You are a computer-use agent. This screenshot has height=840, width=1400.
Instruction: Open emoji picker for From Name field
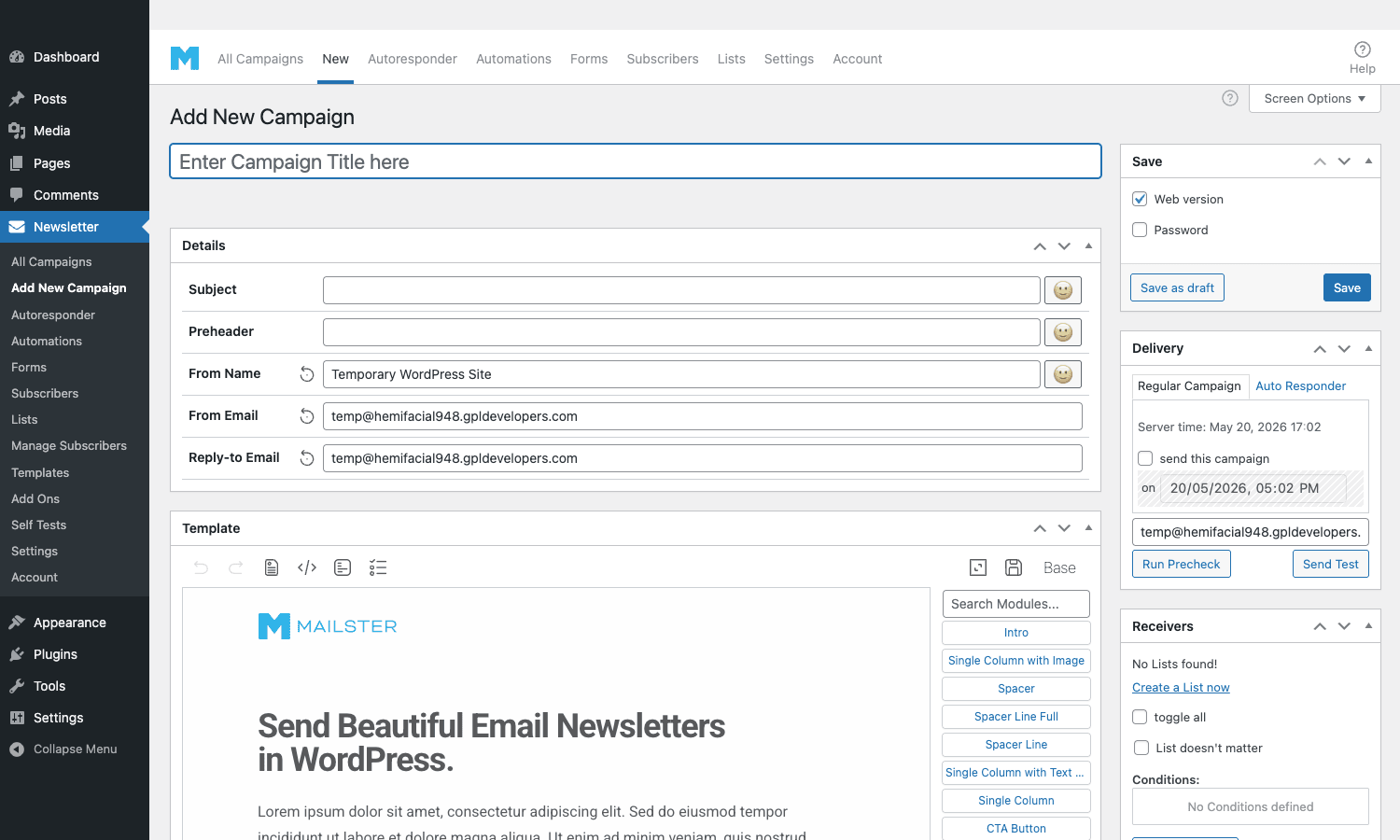[1063, 374]
